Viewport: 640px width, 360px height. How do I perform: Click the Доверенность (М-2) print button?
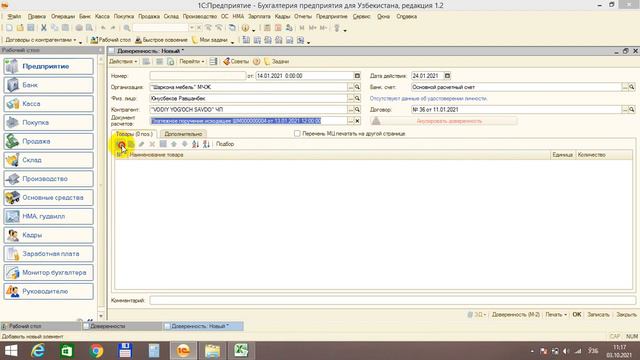point(516,315)
